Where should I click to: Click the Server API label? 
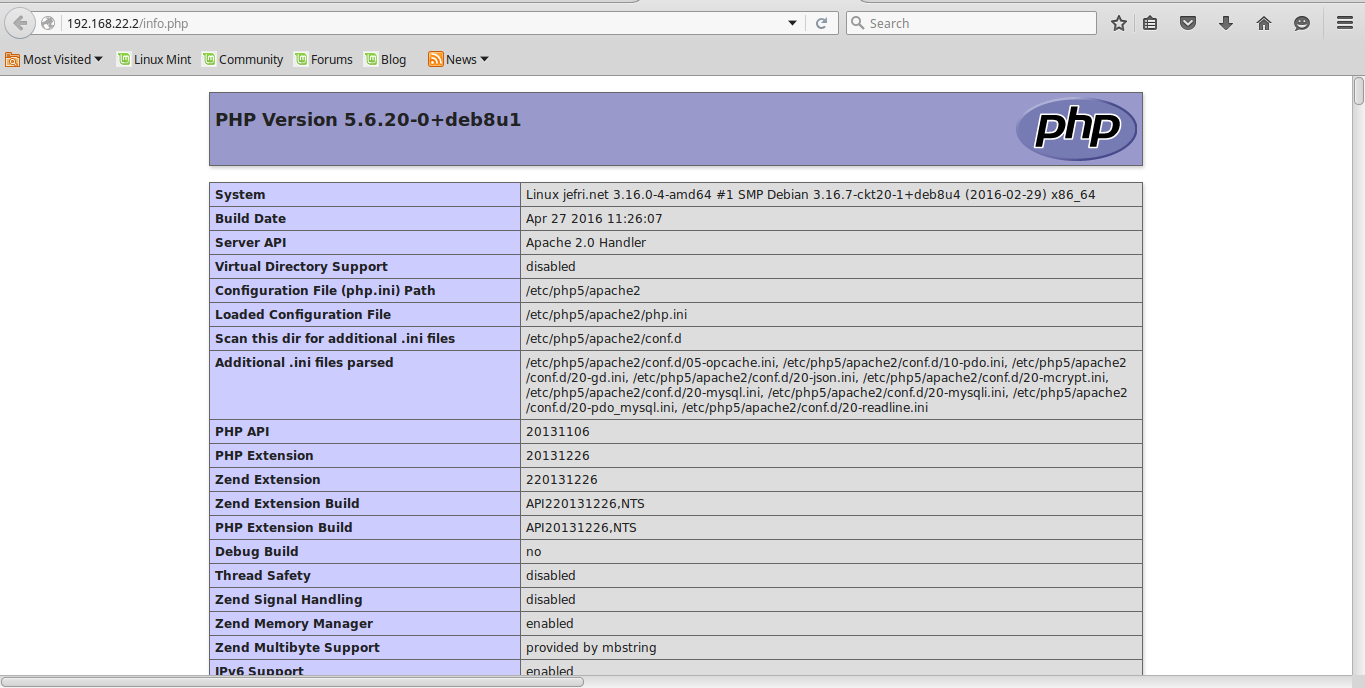tap(251, 243)
